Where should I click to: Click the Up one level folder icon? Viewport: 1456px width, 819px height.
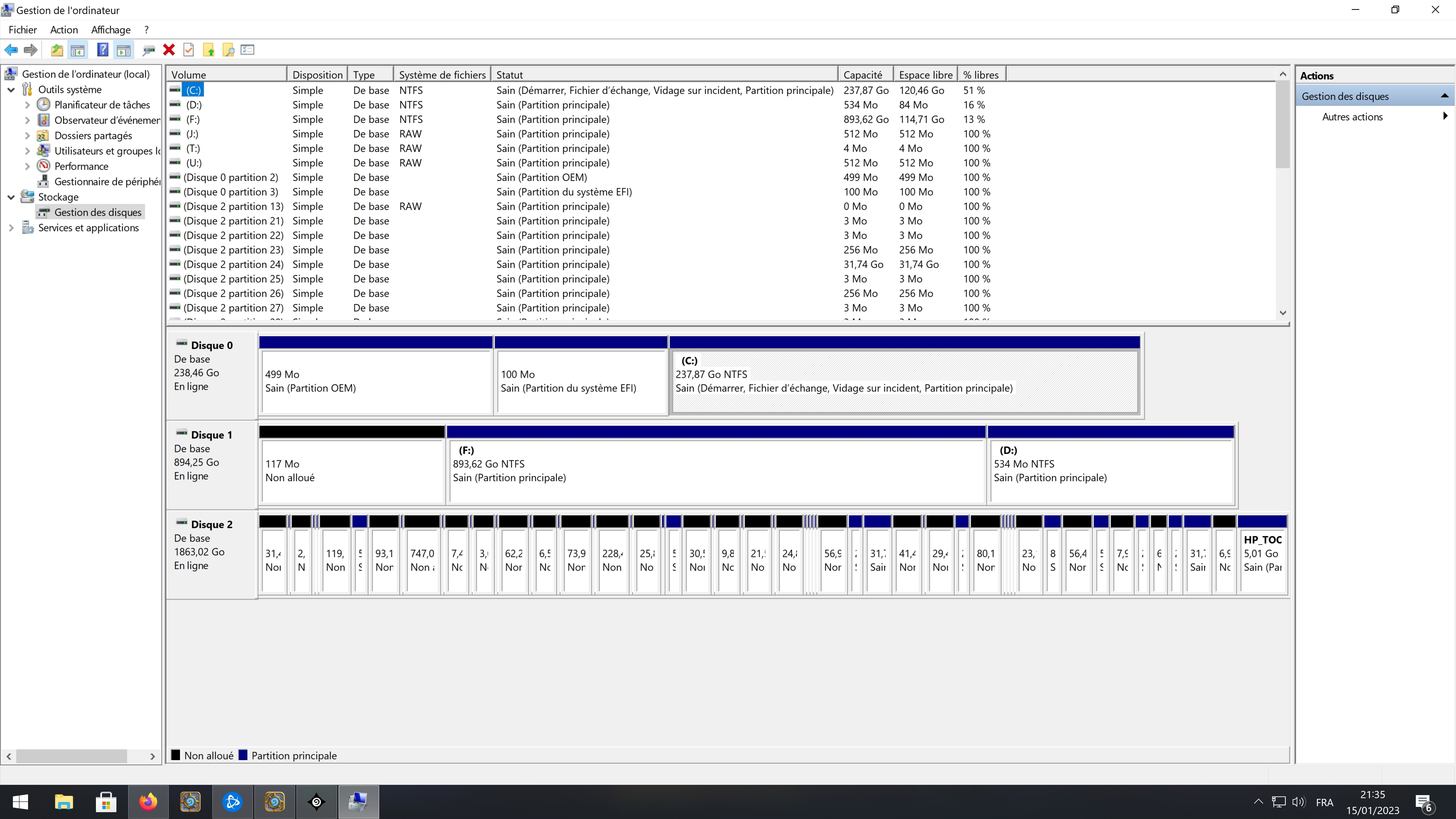[x=56, y=50]
